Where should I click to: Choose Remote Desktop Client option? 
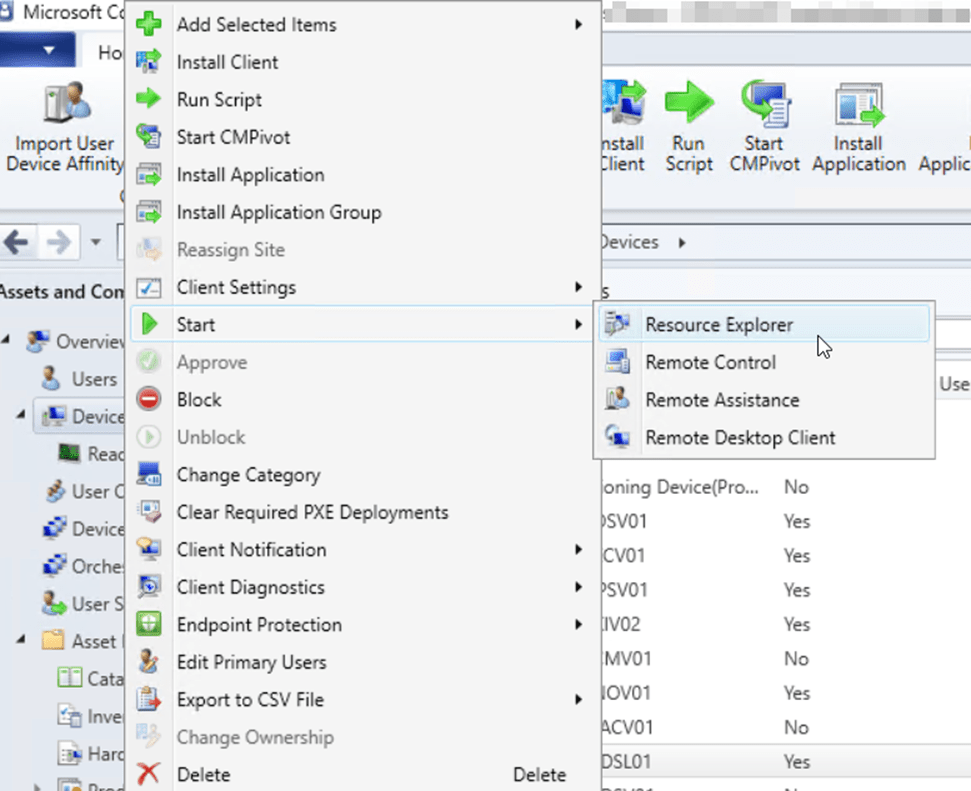click(x=740, y=438)
